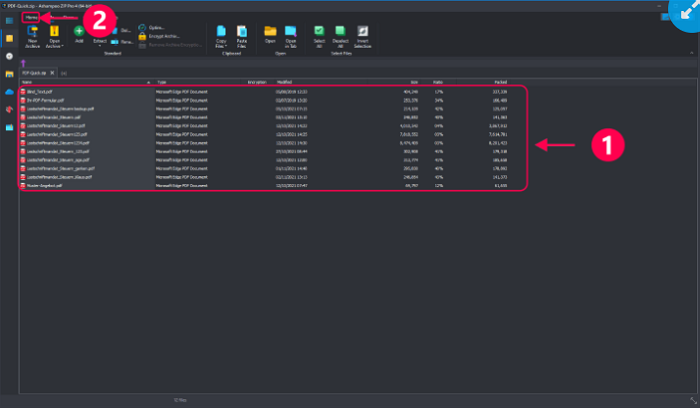Click the Type cell of the Muster-Angebot.pdf row
The image size is (700, 408).
point(181,186)
